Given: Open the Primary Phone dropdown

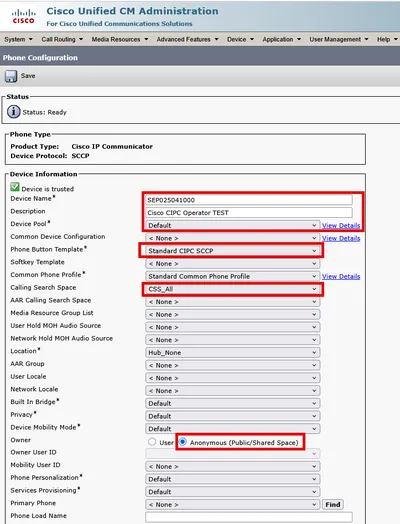Looking at the screenshot, I should click(x=233, y=504).
